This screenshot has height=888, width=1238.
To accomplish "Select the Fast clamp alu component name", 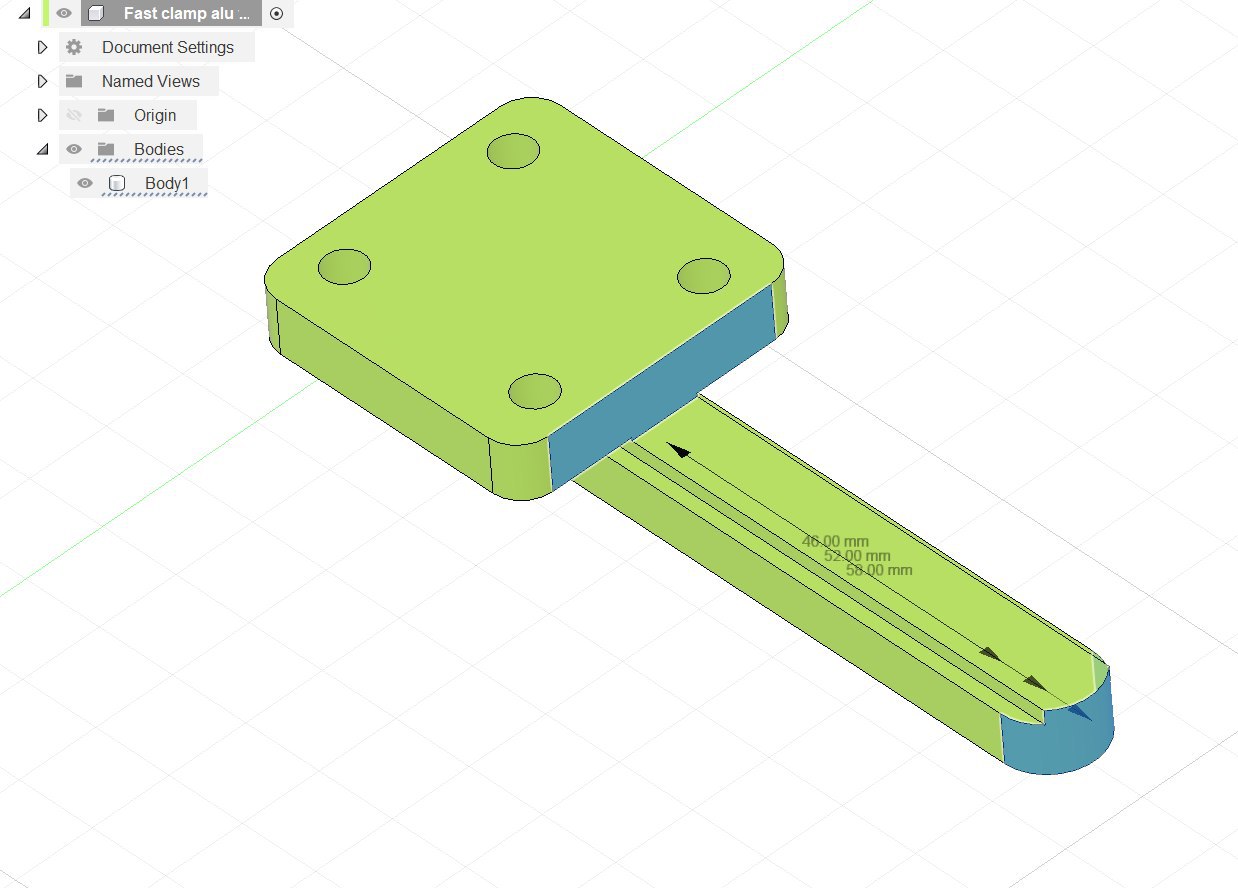I will coord(186,14).
